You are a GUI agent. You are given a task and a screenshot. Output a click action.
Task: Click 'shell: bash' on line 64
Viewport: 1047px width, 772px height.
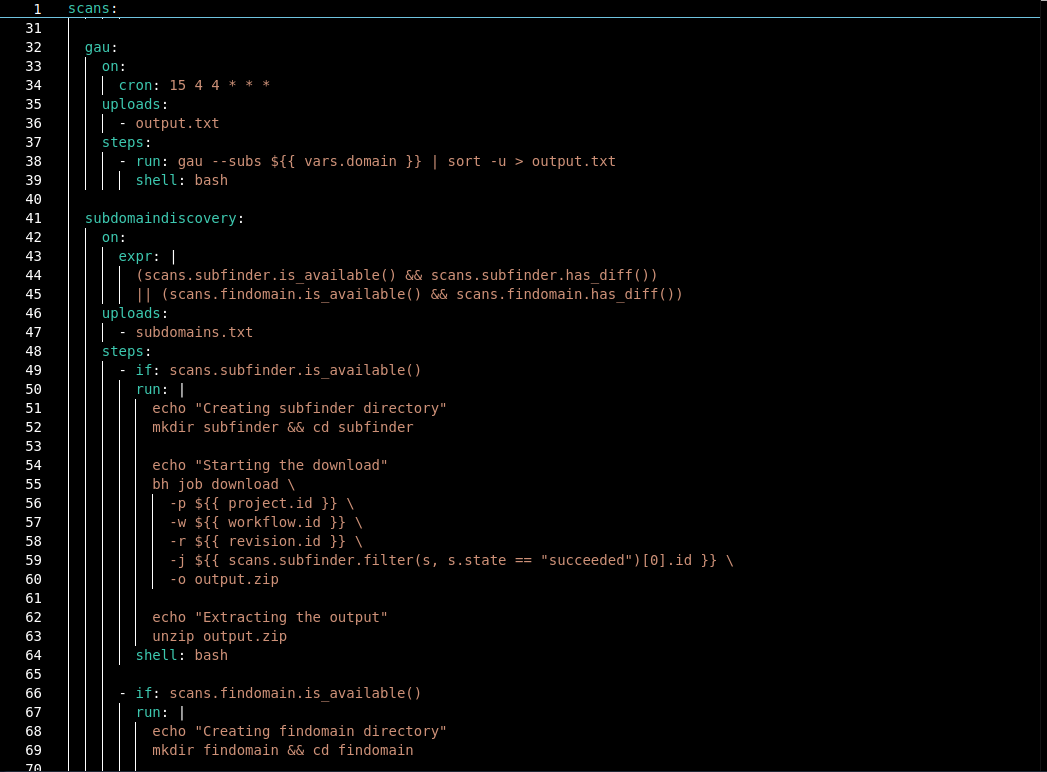coord(182,656)
